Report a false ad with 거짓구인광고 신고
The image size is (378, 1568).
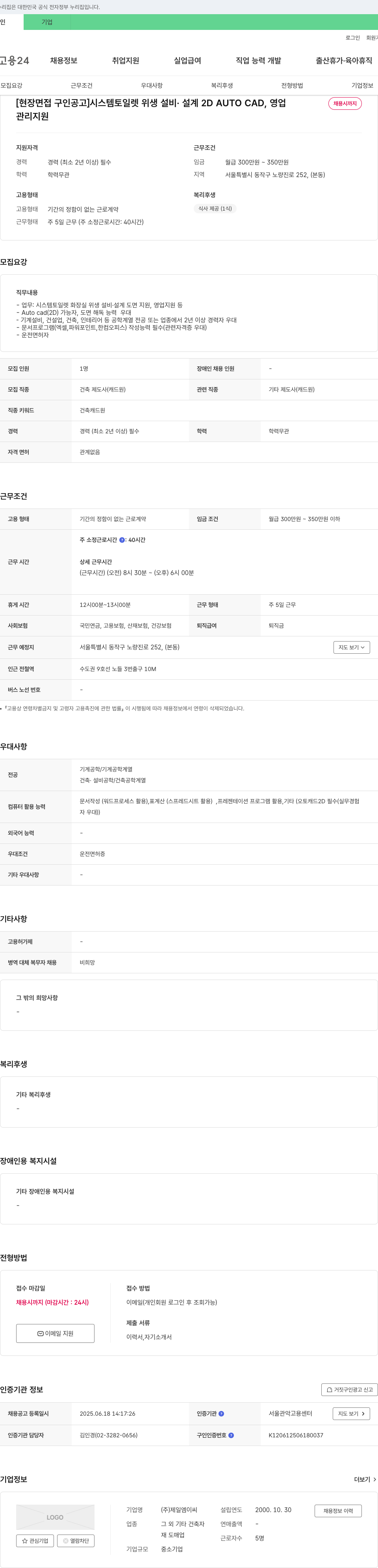click(x=349, y=1390)
